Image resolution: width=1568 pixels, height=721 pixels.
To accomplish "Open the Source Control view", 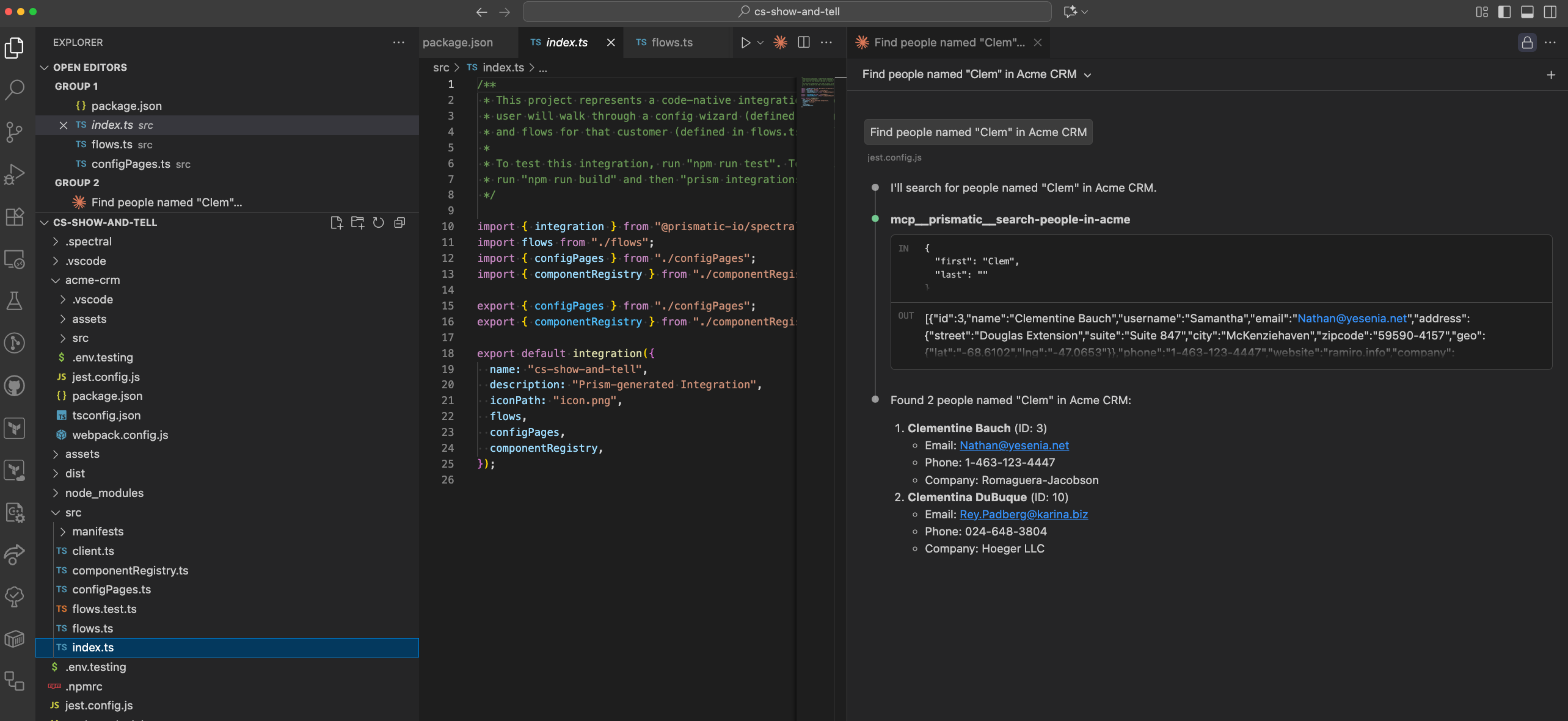I will [15, 132].
